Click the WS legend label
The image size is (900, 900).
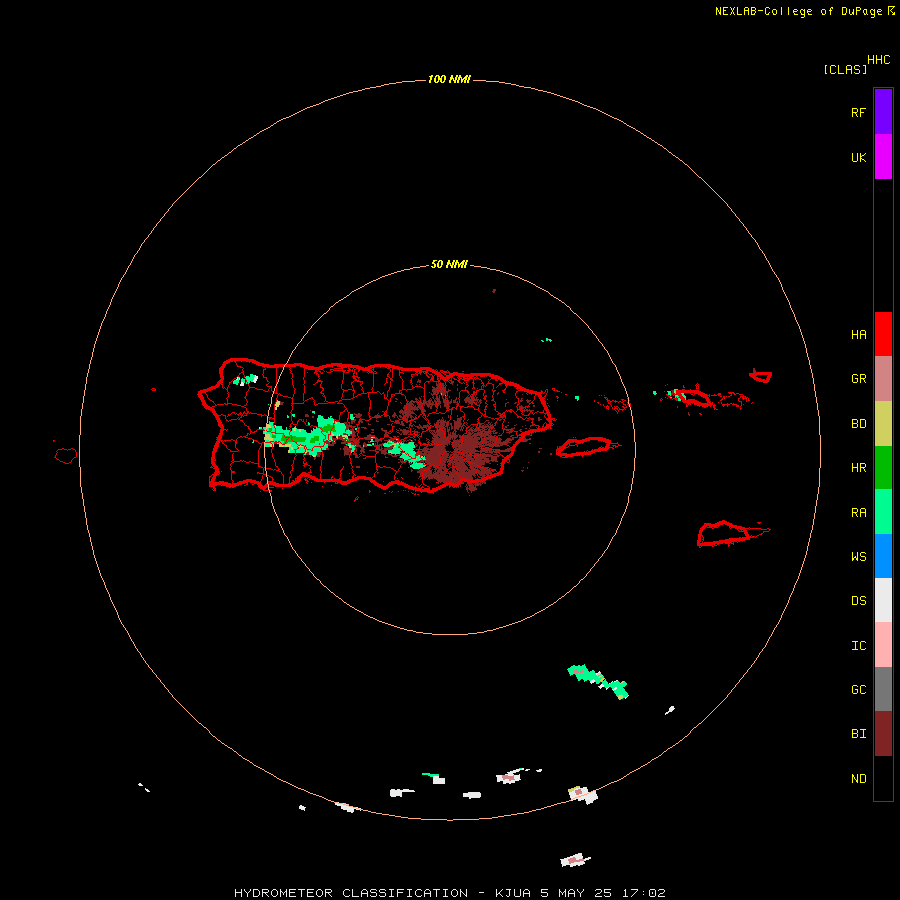pyautogui.click(x=858, y=557)
